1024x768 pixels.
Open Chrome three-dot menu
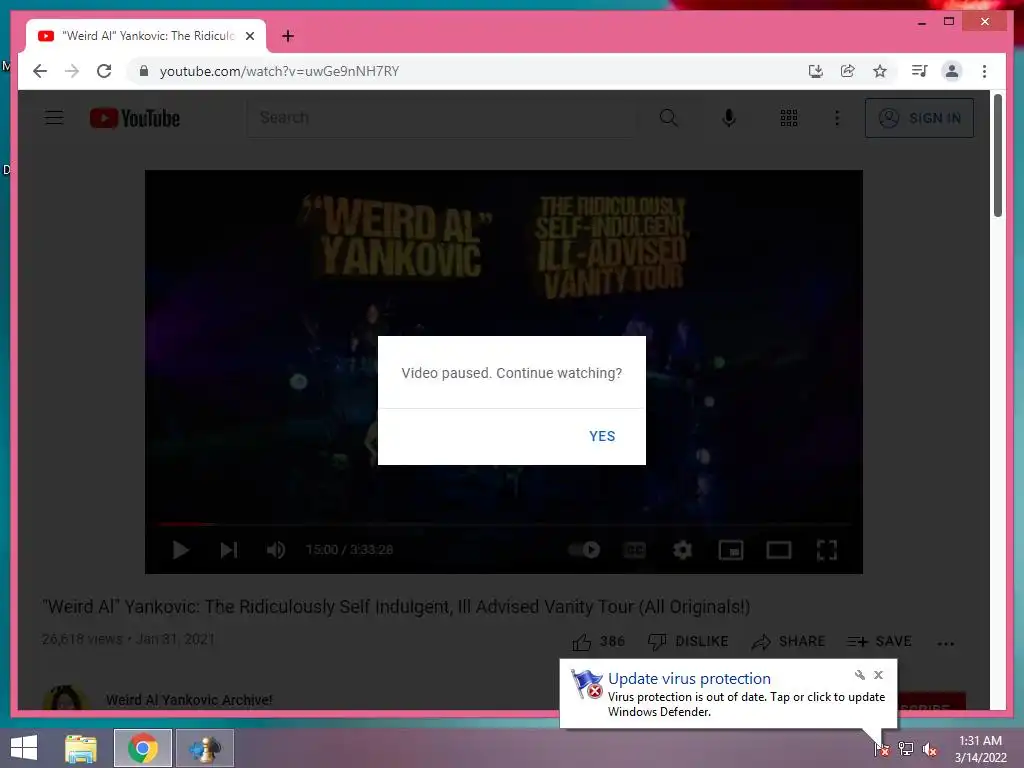click(984, 71)
